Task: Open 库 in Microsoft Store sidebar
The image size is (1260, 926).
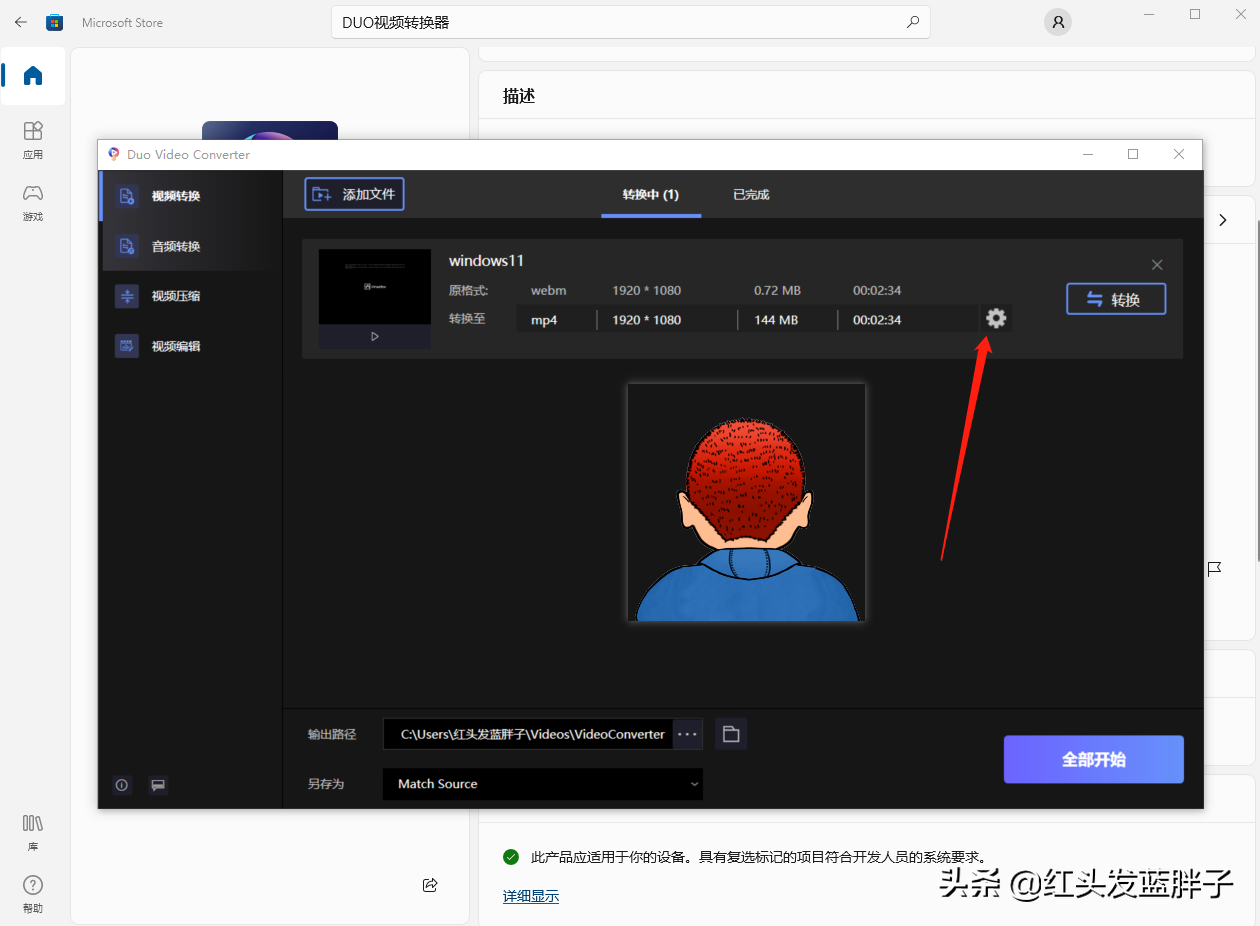Action: (x=33, y=832)
